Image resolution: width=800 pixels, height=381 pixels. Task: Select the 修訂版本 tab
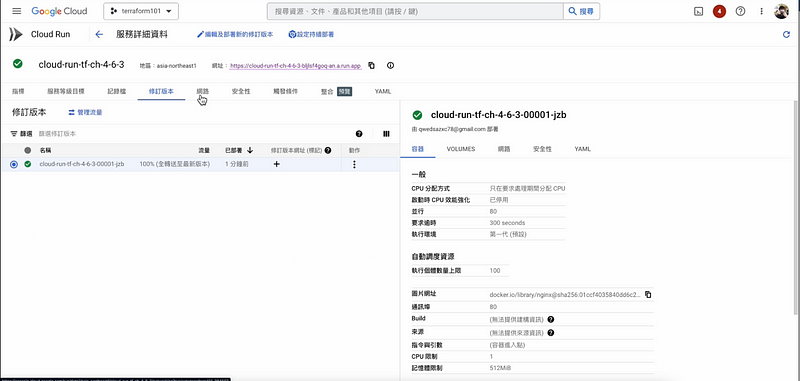point(161,91)
